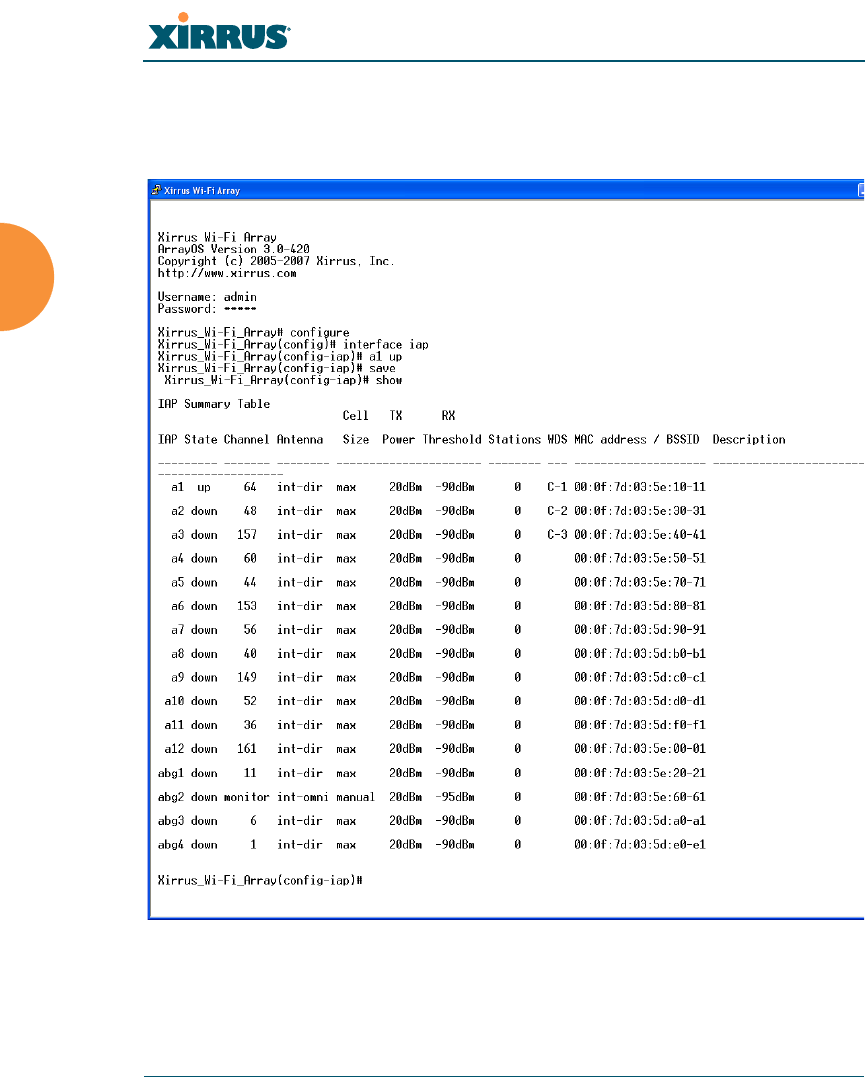Click the 'show' command line
Viewport: 865px width, 1077px height.
tap(283, 381)
